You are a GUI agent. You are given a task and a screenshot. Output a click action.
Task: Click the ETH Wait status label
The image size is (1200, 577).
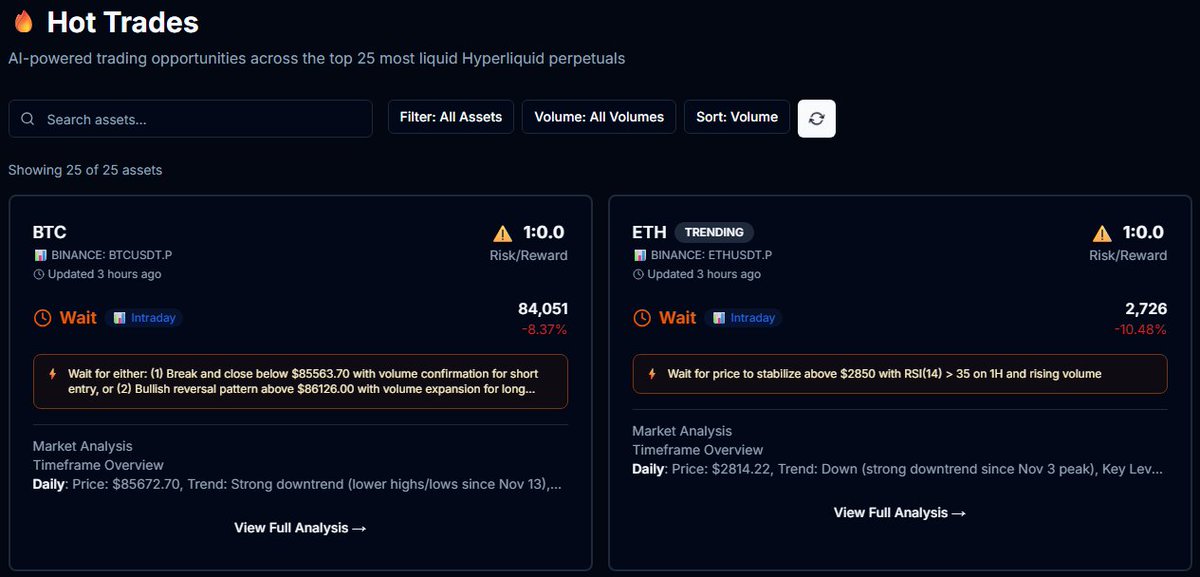click(x=678, y=318)
